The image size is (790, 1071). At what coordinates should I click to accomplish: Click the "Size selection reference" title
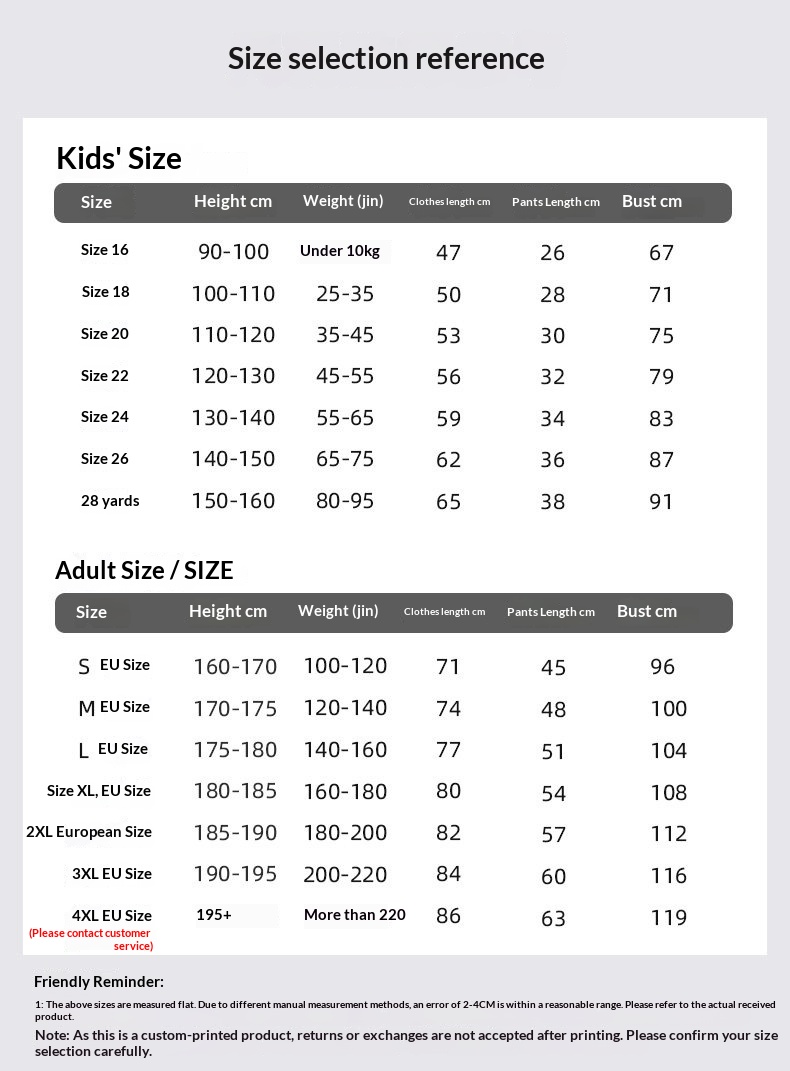click(386, 59)
